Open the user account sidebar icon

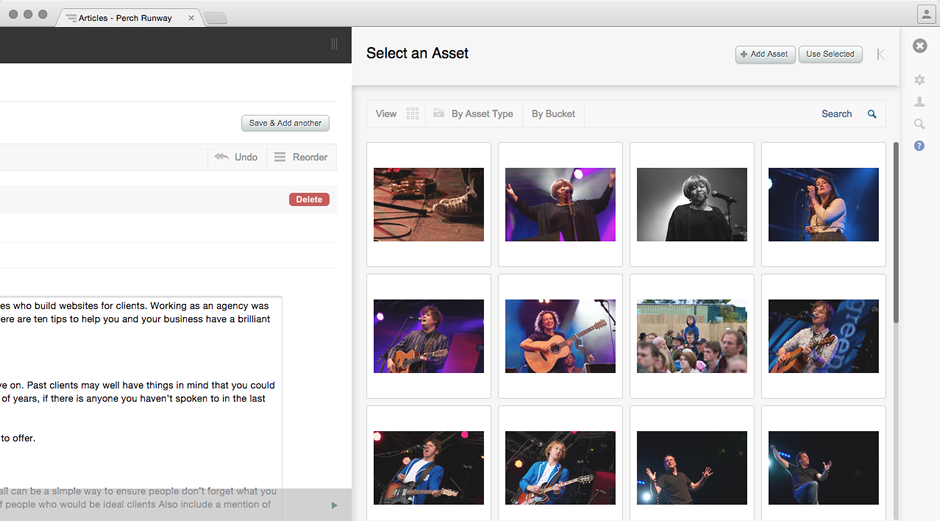[919, 102]
